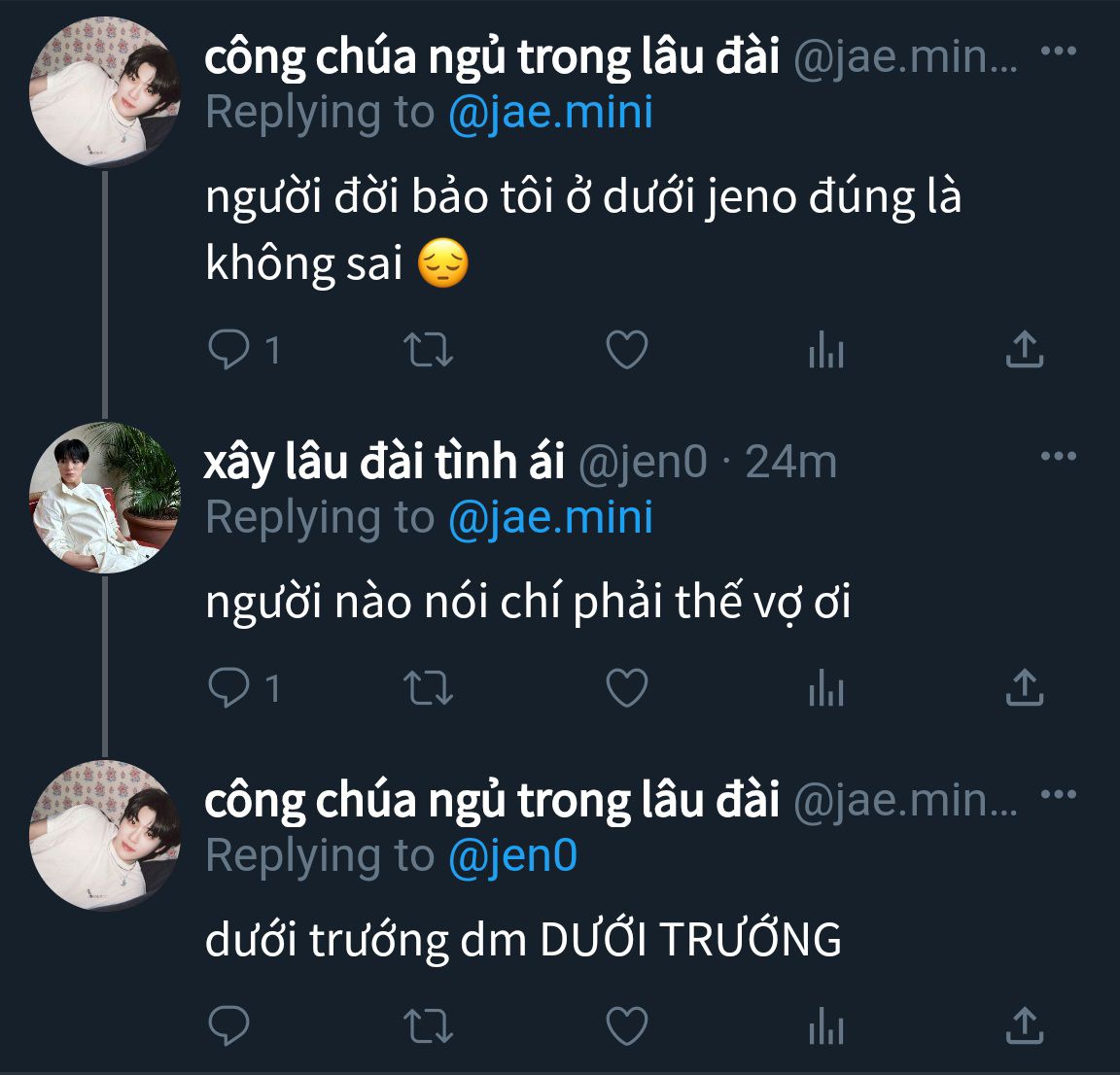Image resolution: width=1120 pixels, height=1075 pixels.
Task: View analytics of the last tweet
Action: [x=826, y=1025]
